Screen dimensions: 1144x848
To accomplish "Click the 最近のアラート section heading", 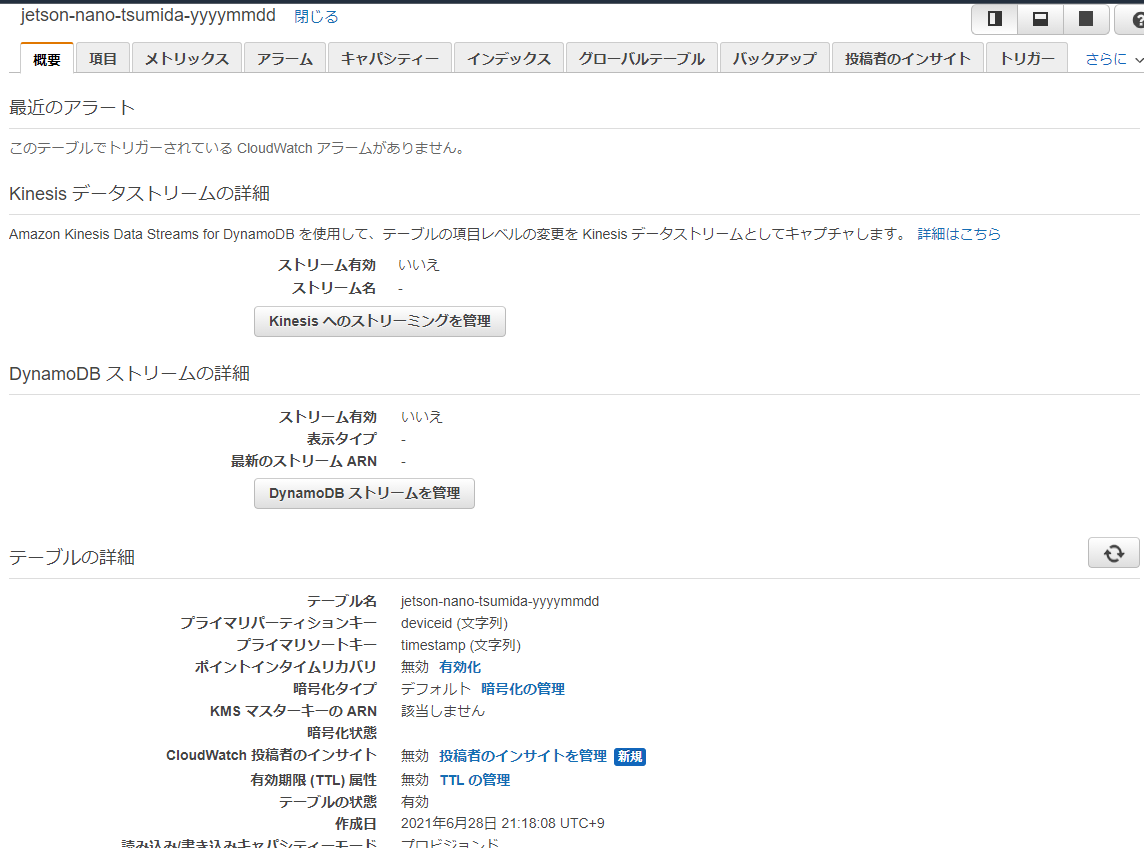I will 72,107.
